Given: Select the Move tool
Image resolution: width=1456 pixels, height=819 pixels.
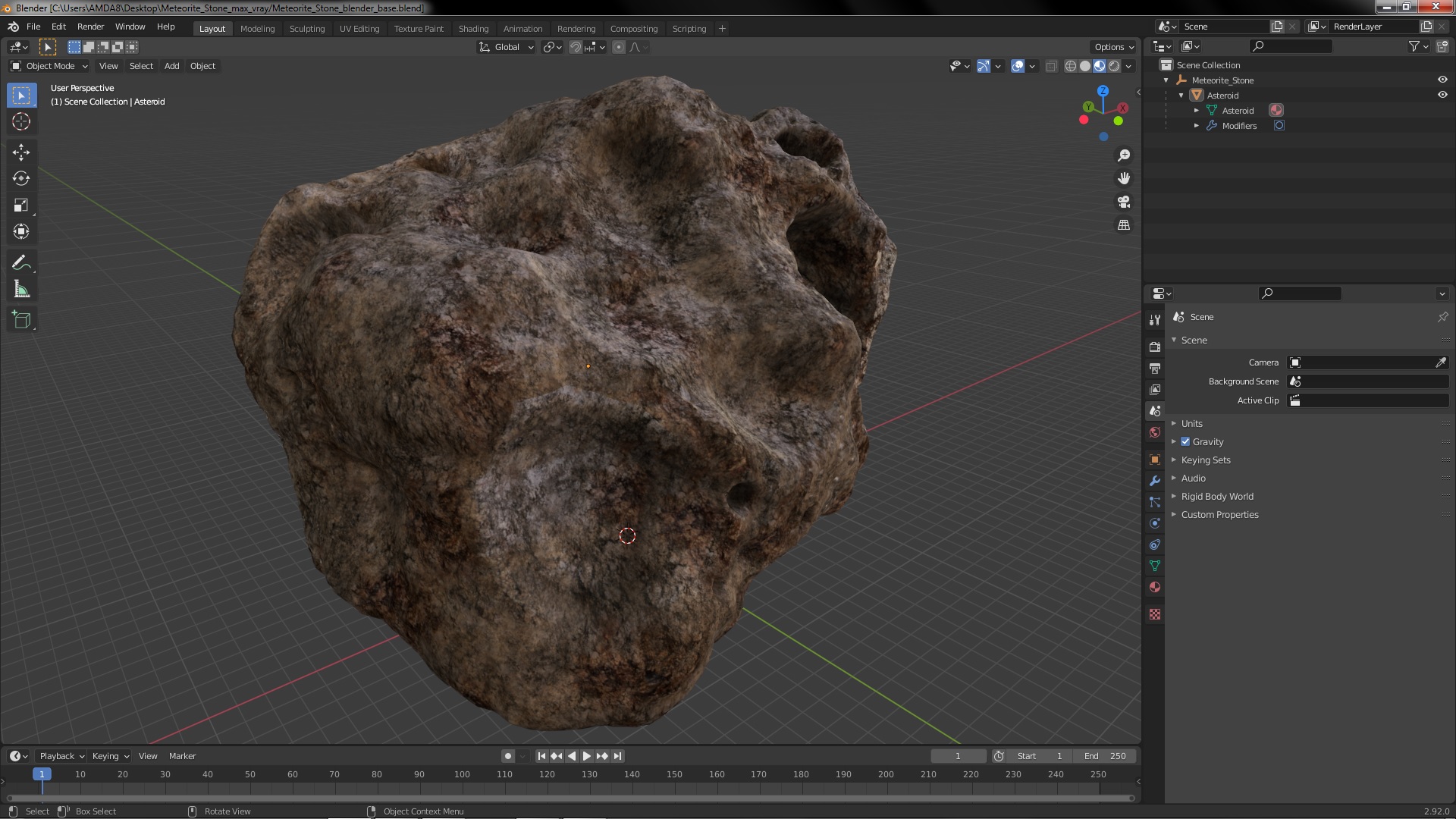Looking at the screenshot, I should click(x=21, y=152).
